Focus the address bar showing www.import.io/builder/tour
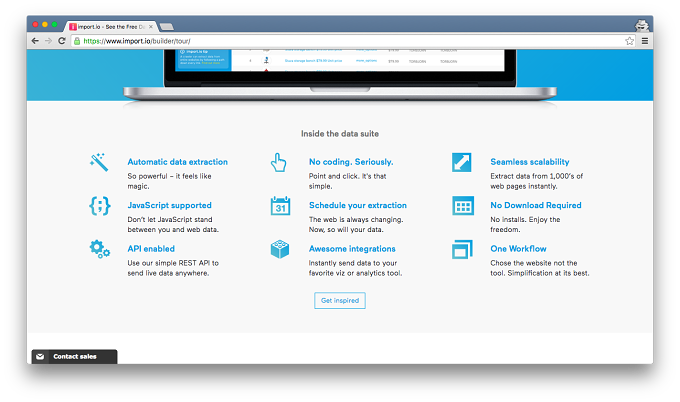Viewport: 680px width, 402px height. [347, 41]
